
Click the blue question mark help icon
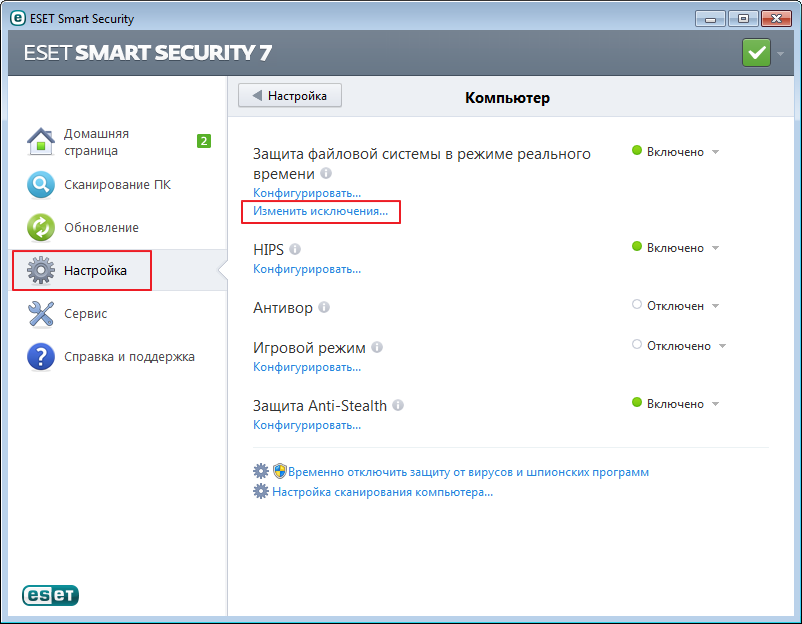click(40, 357)
